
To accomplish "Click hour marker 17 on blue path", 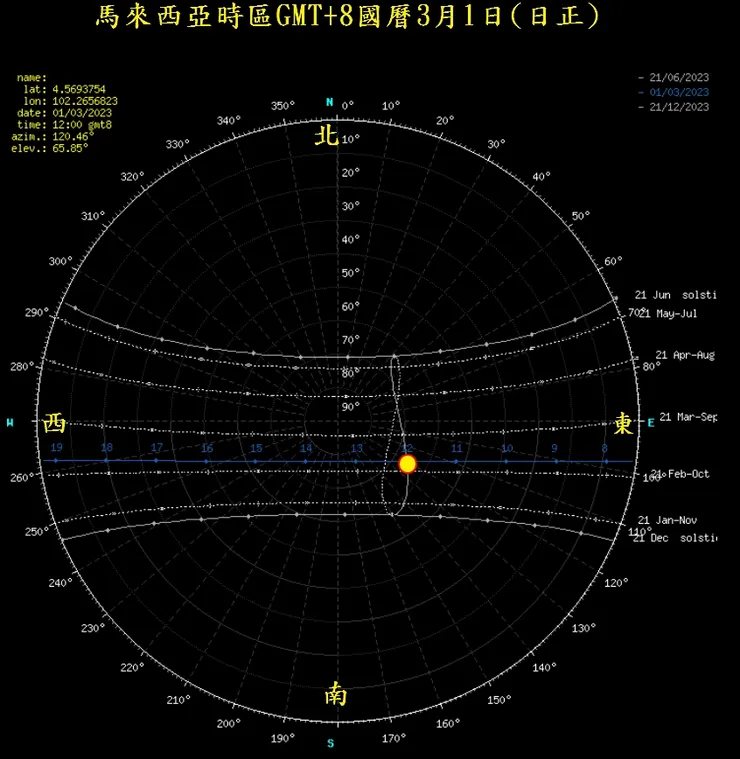I will [x=157, y=447].
